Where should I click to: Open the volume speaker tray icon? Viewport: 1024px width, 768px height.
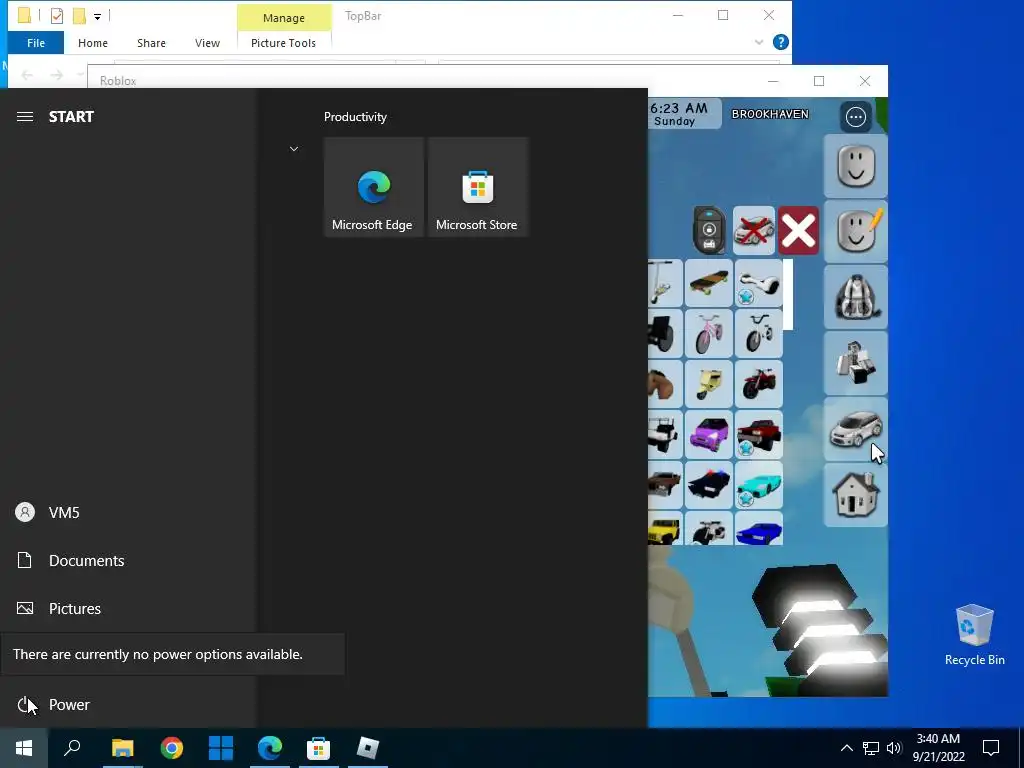tap(894, 748)
